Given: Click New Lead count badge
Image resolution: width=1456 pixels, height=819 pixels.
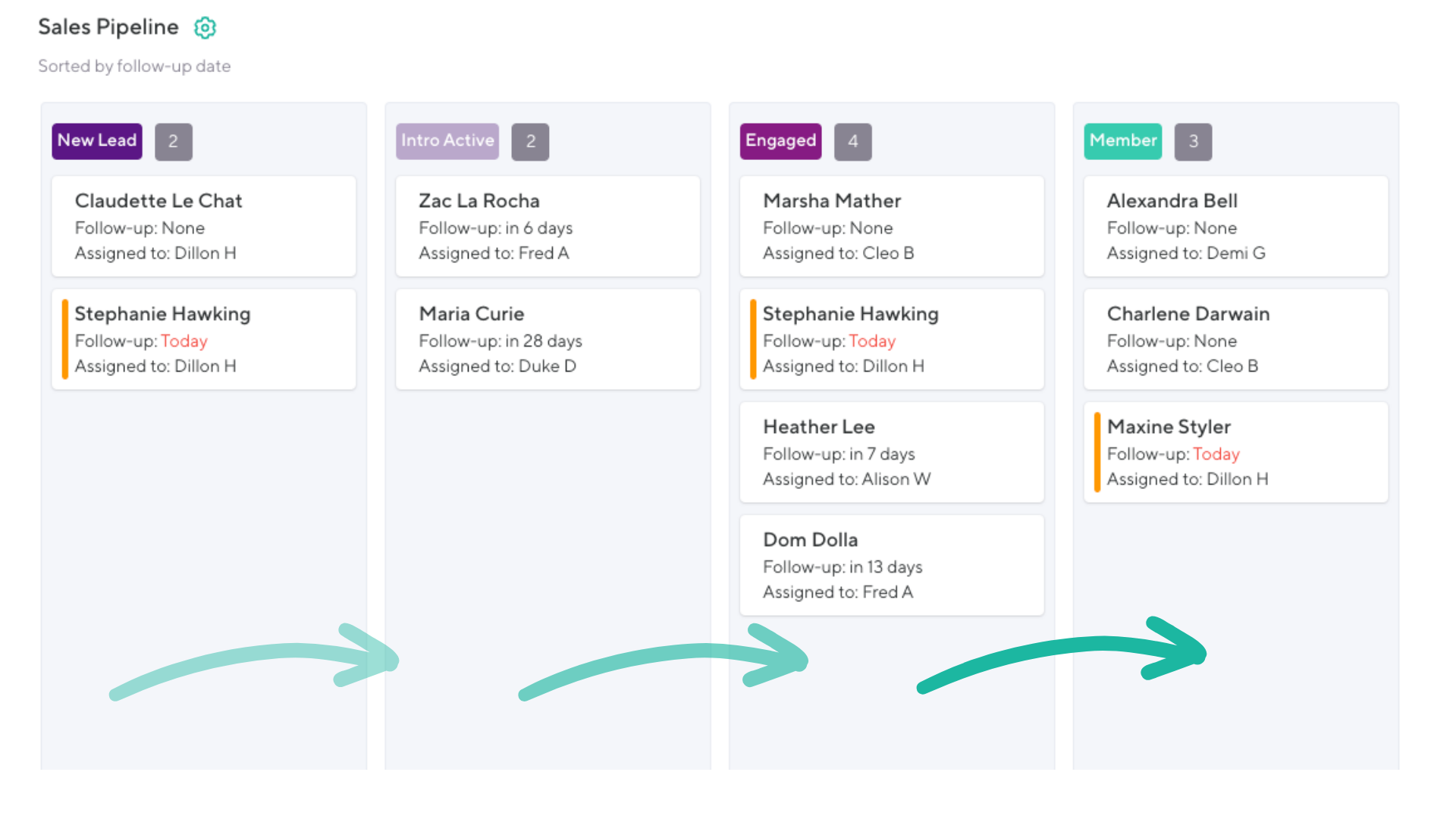Looking at the screenshot, I should pyautogui.click(x=174, y=142).
